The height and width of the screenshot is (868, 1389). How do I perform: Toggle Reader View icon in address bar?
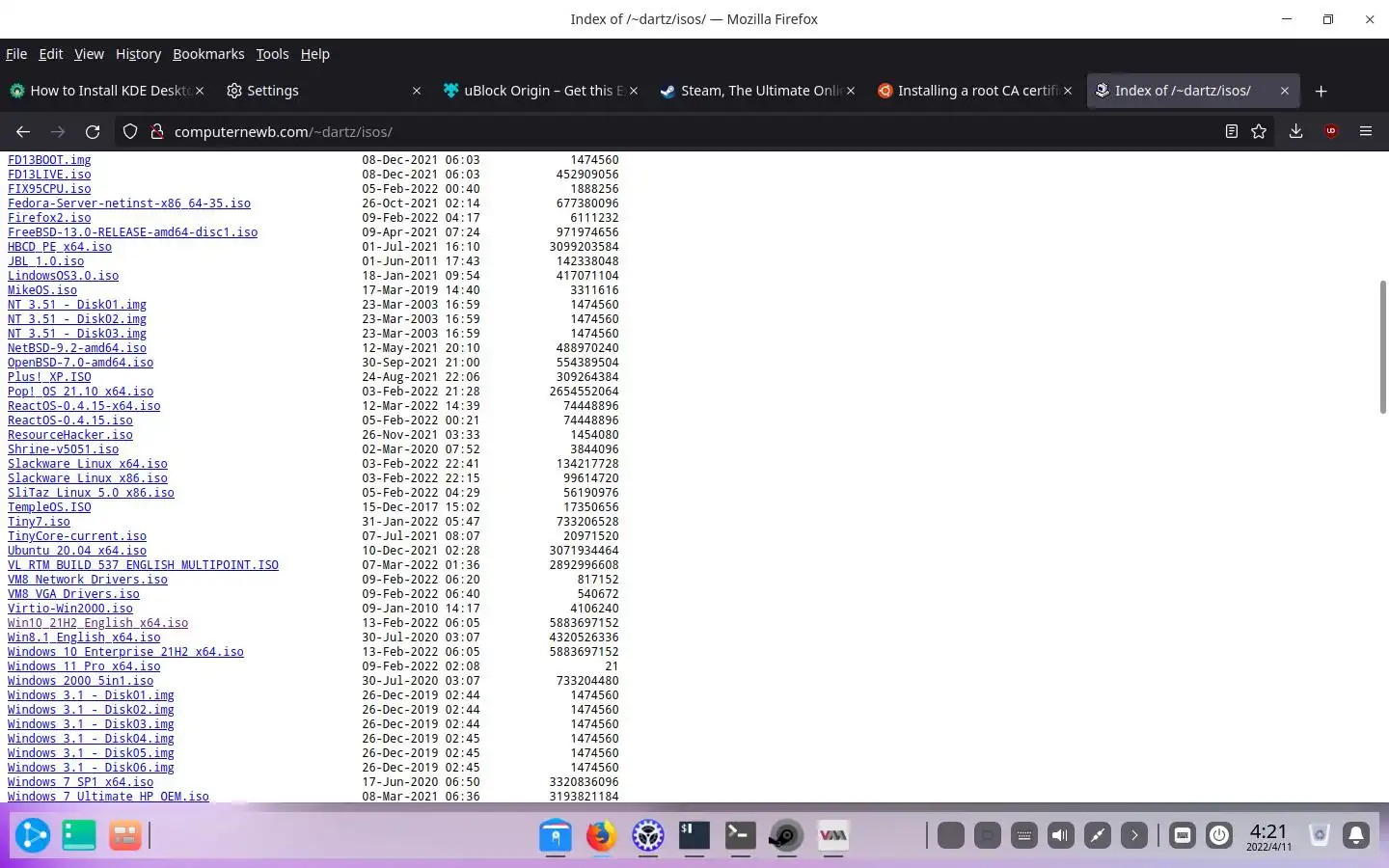coord(1232,131)
